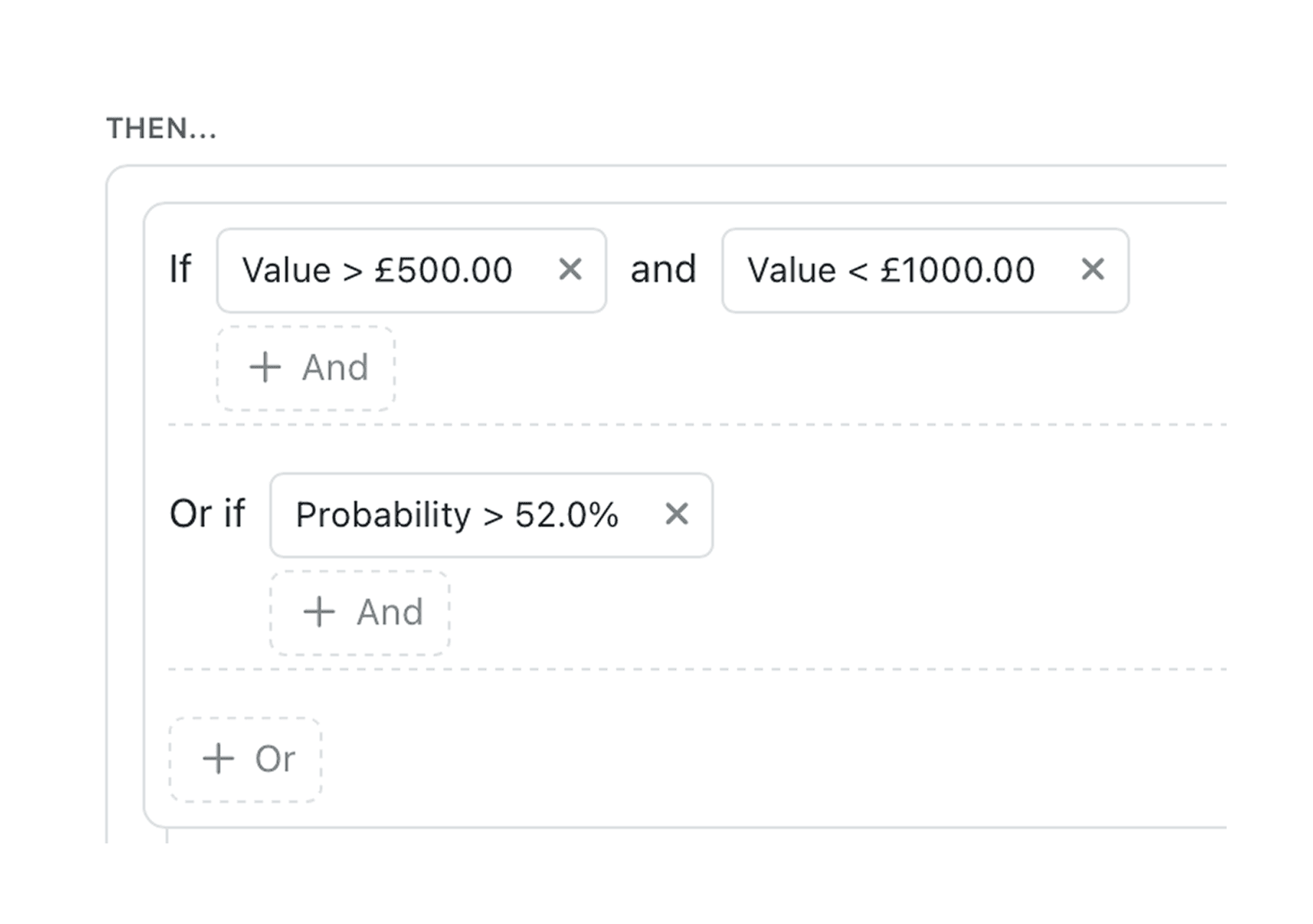Delete the Probability > 52.0% condition
1313x924 pixels.
click(x=676, y=514)
